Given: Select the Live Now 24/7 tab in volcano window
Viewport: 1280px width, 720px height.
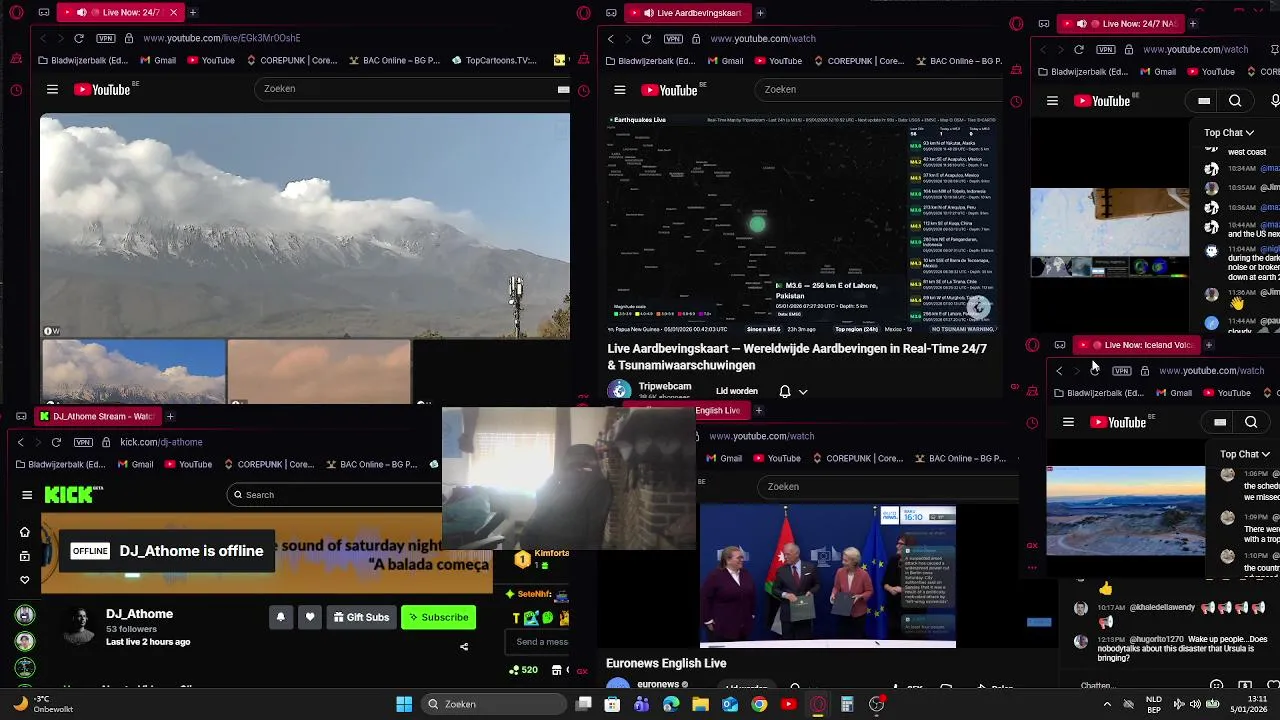Looking at the screenshot, I should pos(122,12).
